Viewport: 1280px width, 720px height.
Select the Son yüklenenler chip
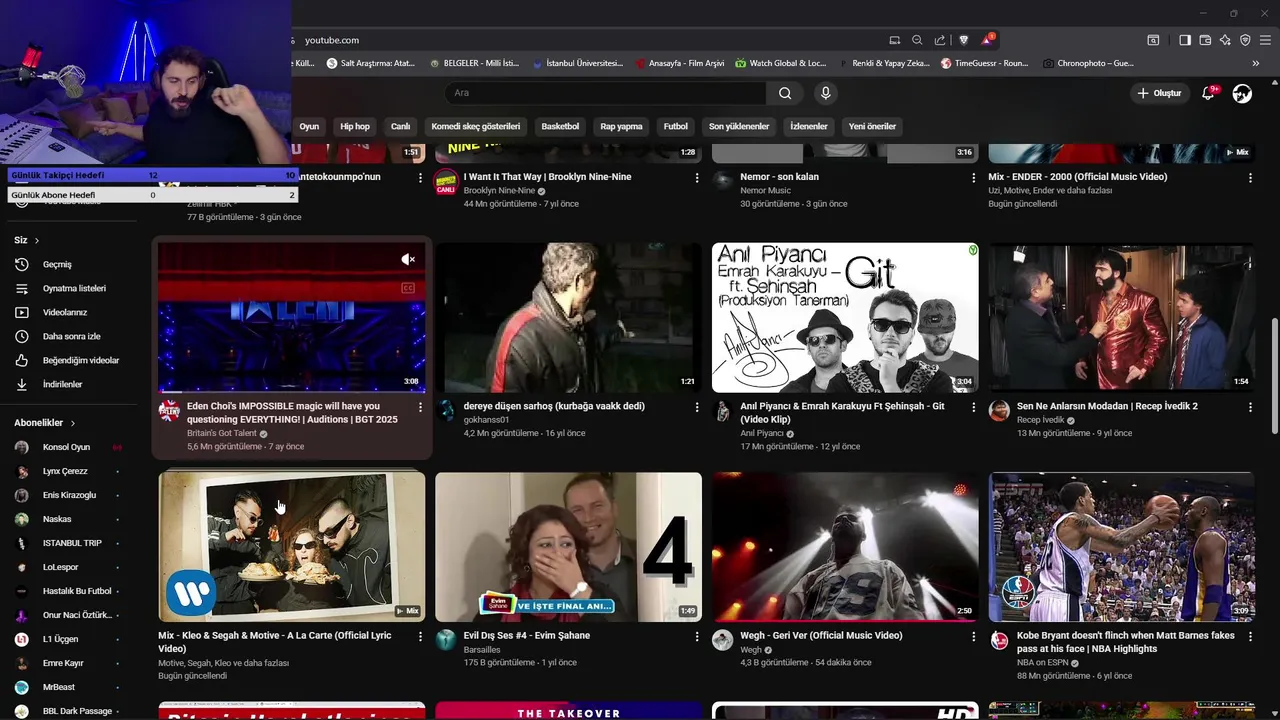coord(739,126)
